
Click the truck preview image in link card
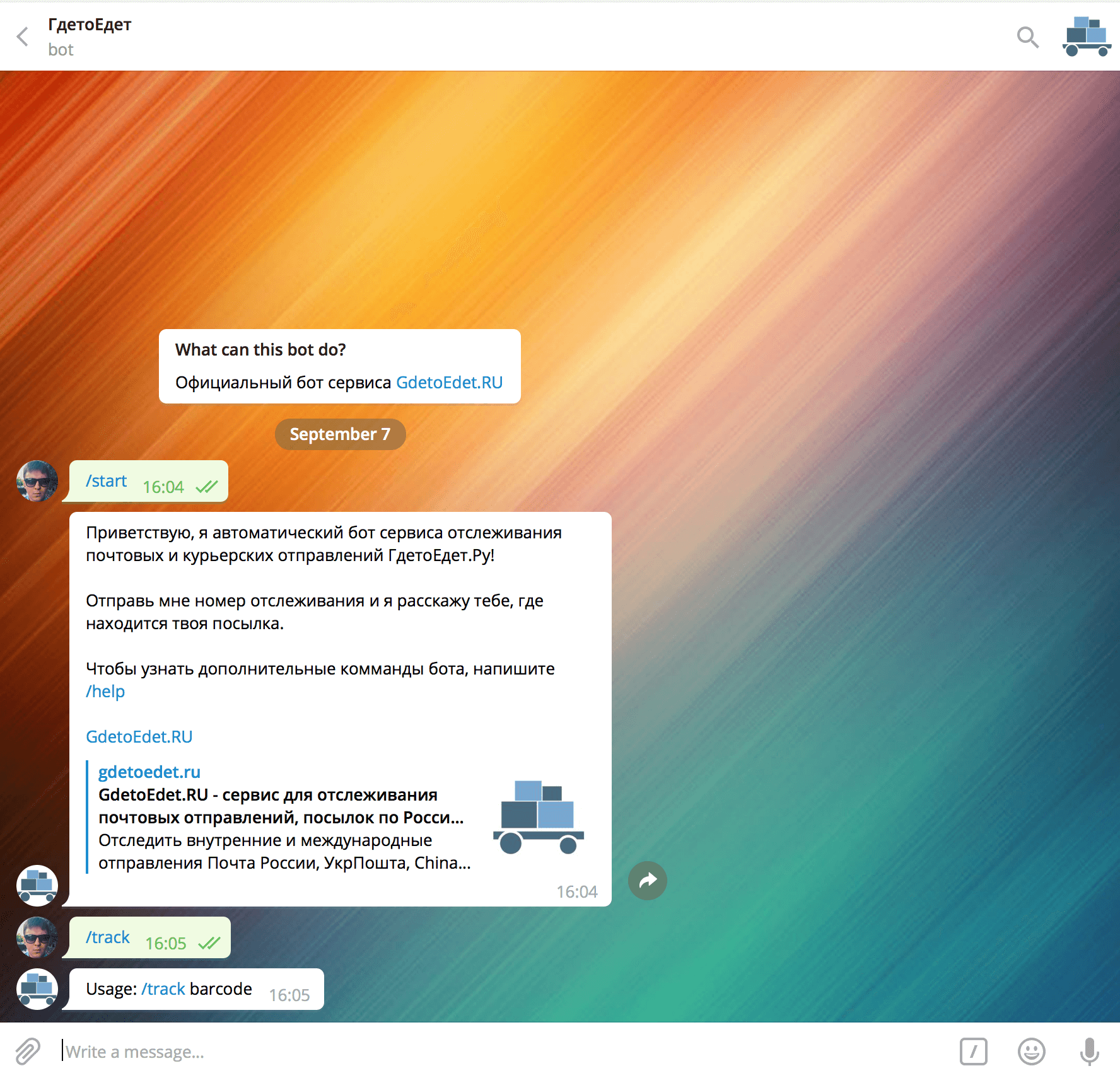(x=539, y=817)
